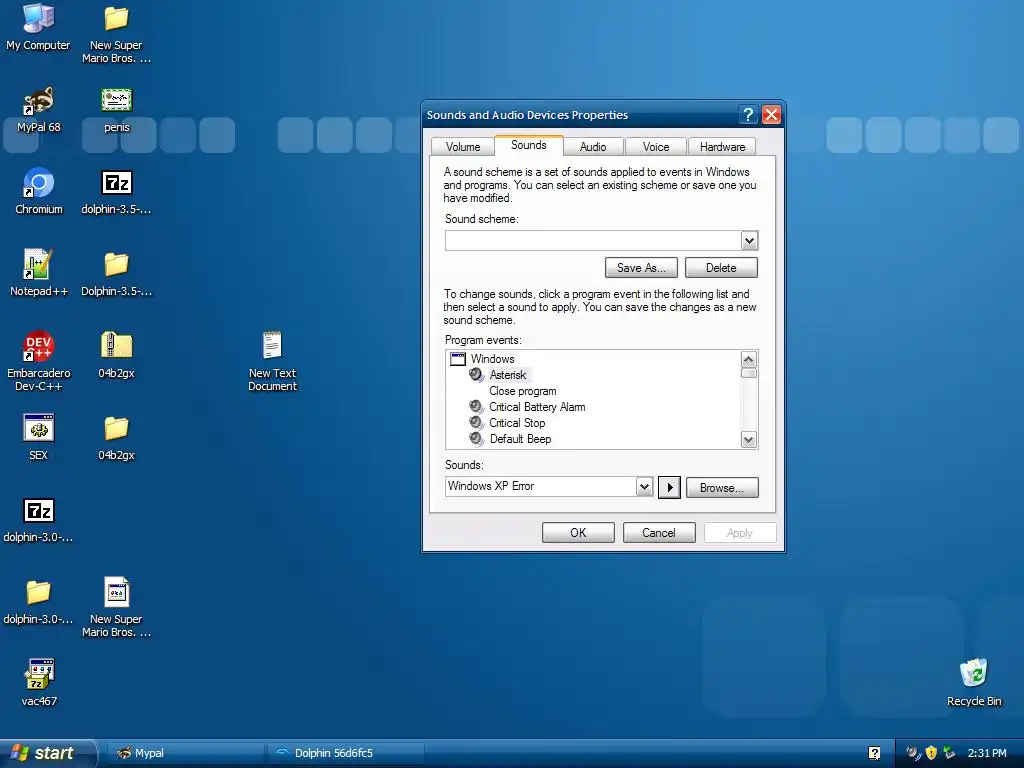Open the My Computer desktop icon
Image resolution: width=1024 pixels, height=768 pixels.
[38, 27]
